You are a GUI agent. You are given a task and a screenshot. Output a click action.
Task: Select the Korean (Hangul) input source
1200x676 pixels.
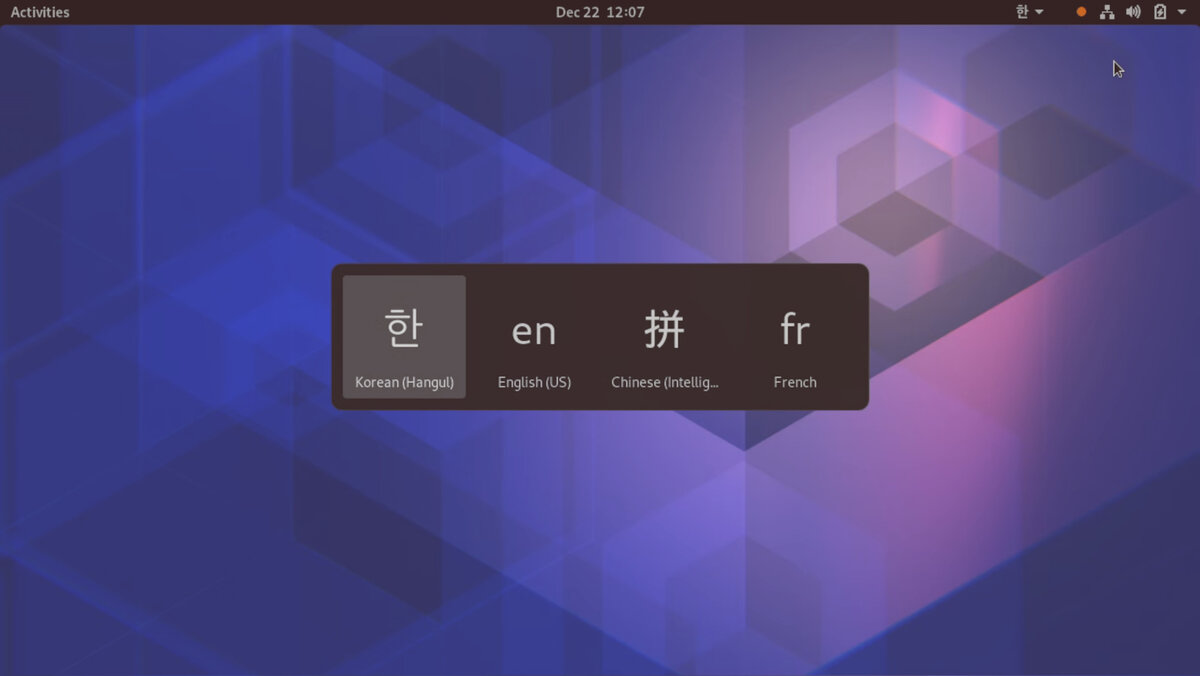pyautogui.click(x=404, y=337)
